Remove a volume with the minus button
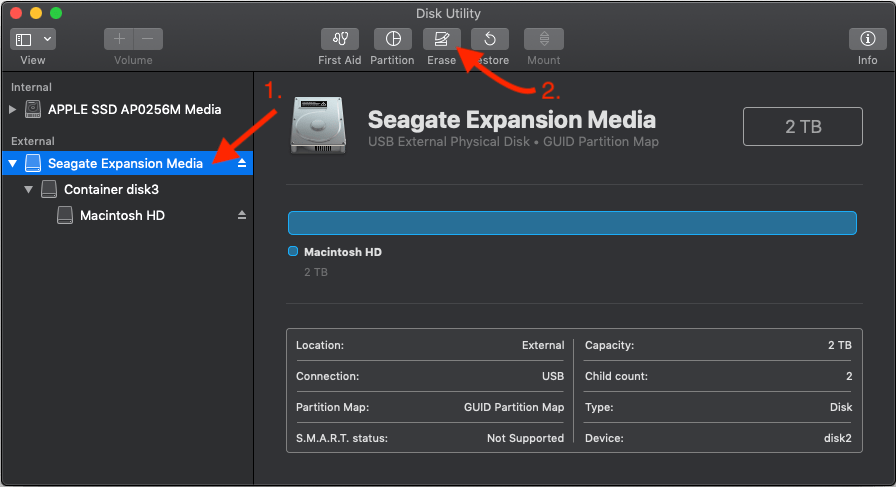 148,39
